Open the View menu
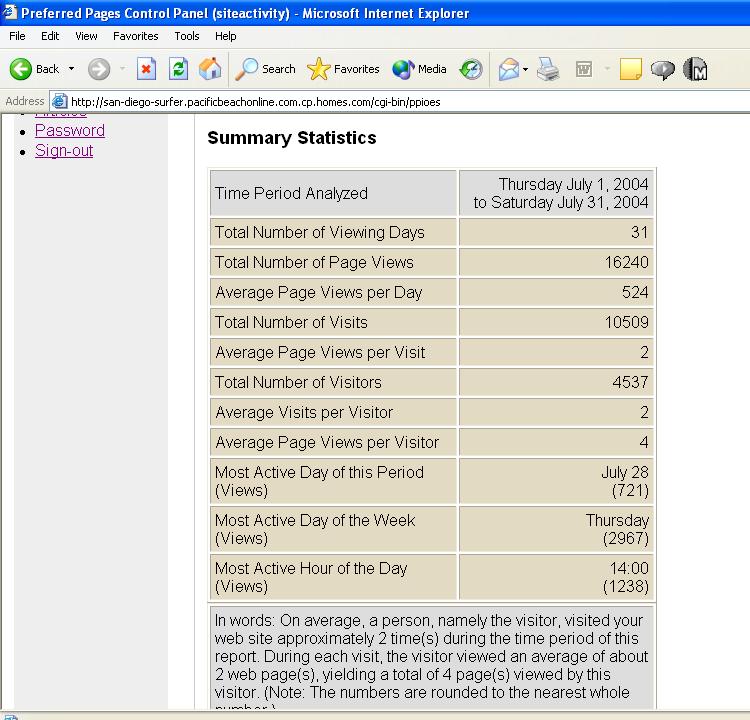Screen dimensions: 750x720 tap(86, 36)
